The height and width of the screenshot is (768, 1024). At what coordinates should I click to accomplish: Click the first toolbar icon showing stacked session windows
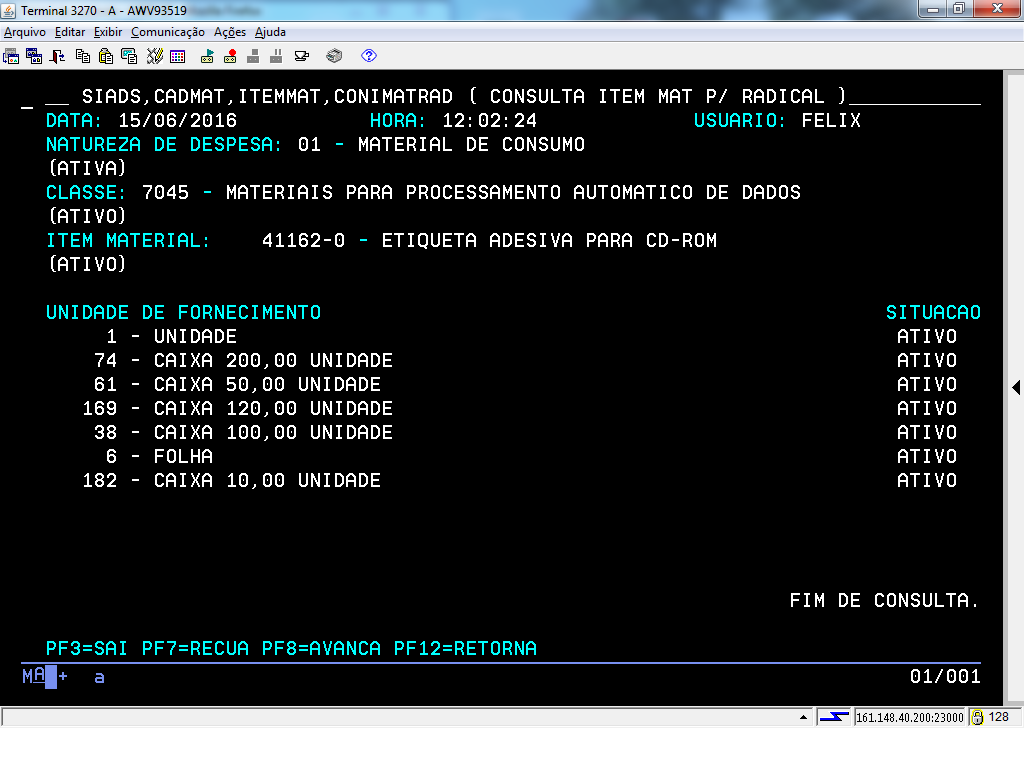coord(11,56)
